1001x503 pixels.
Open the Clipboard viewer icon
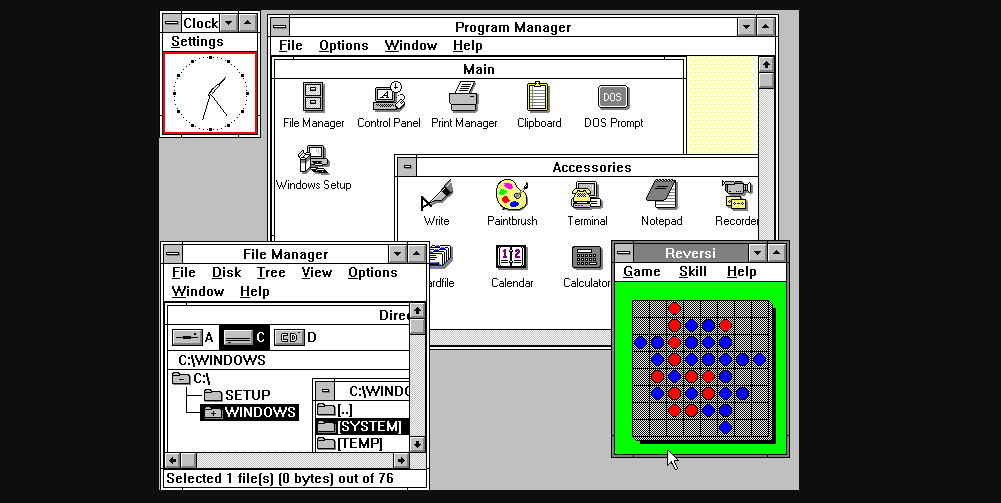[538, 98]
